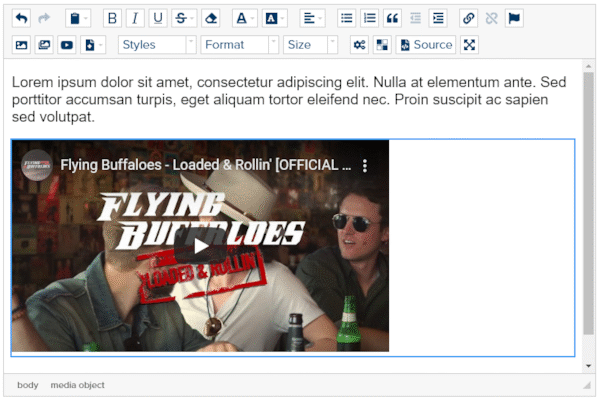Toggle the Show Blocks icon
This screenshot has height=403, width=600.
382,45
